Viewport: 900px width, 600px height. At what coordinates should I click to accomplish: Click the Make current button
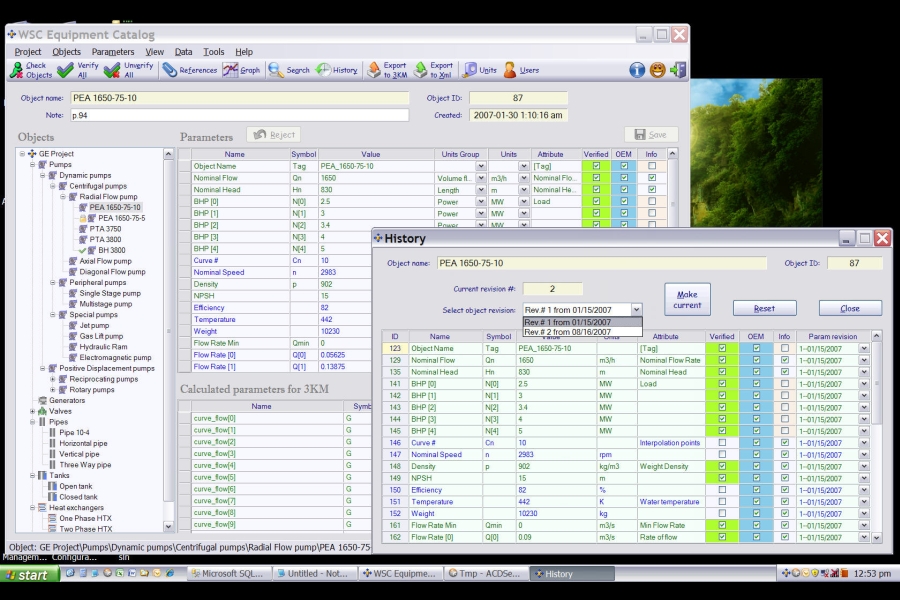[x=687, y=299]
